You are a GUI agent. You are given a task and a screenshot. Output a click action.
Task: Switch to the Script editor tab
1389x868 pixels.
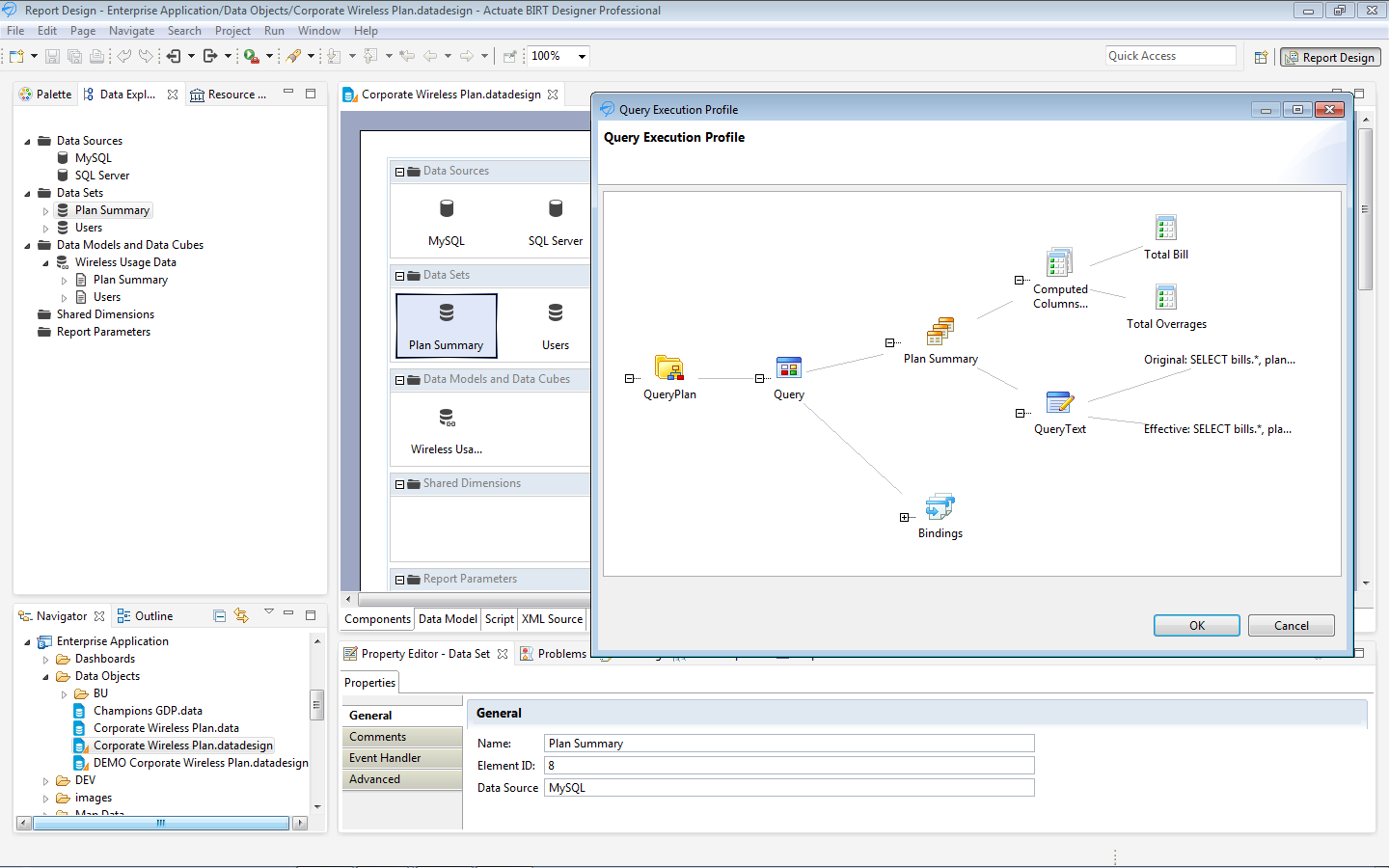click(x=500, y=619)
